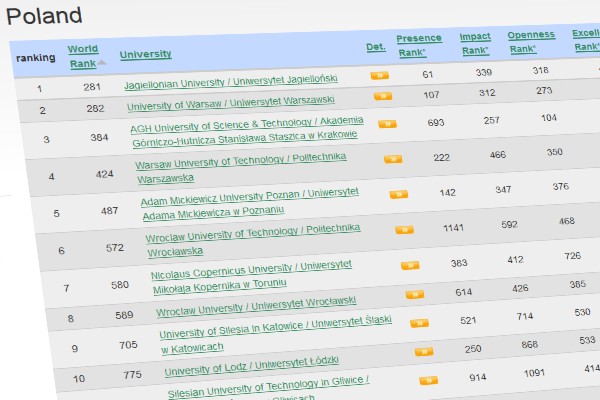
Task: Click presence rank value 1141
Action: (453, 228)
